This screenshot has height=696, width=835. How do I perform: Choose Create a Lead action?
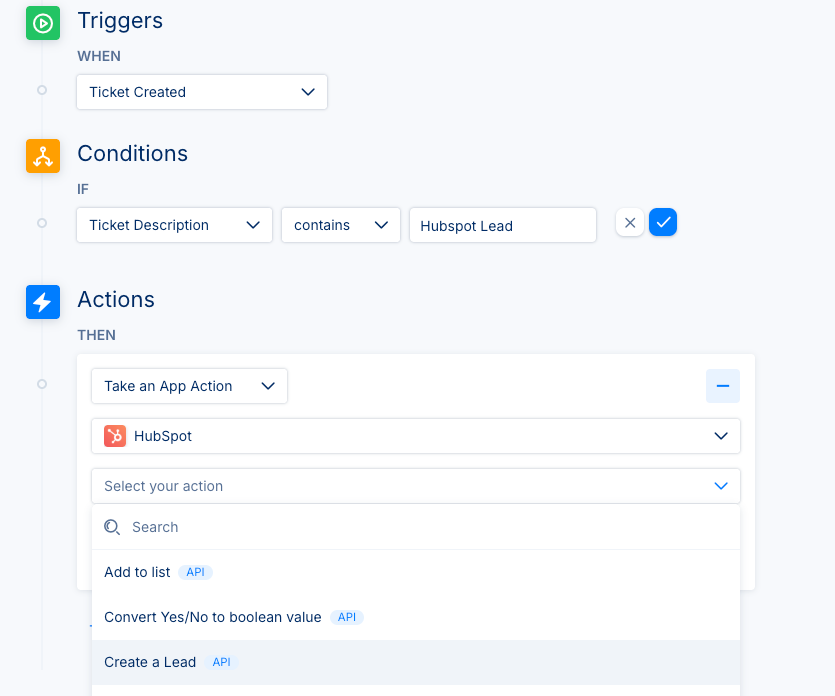pyautogui.click(x=416, y=662)
